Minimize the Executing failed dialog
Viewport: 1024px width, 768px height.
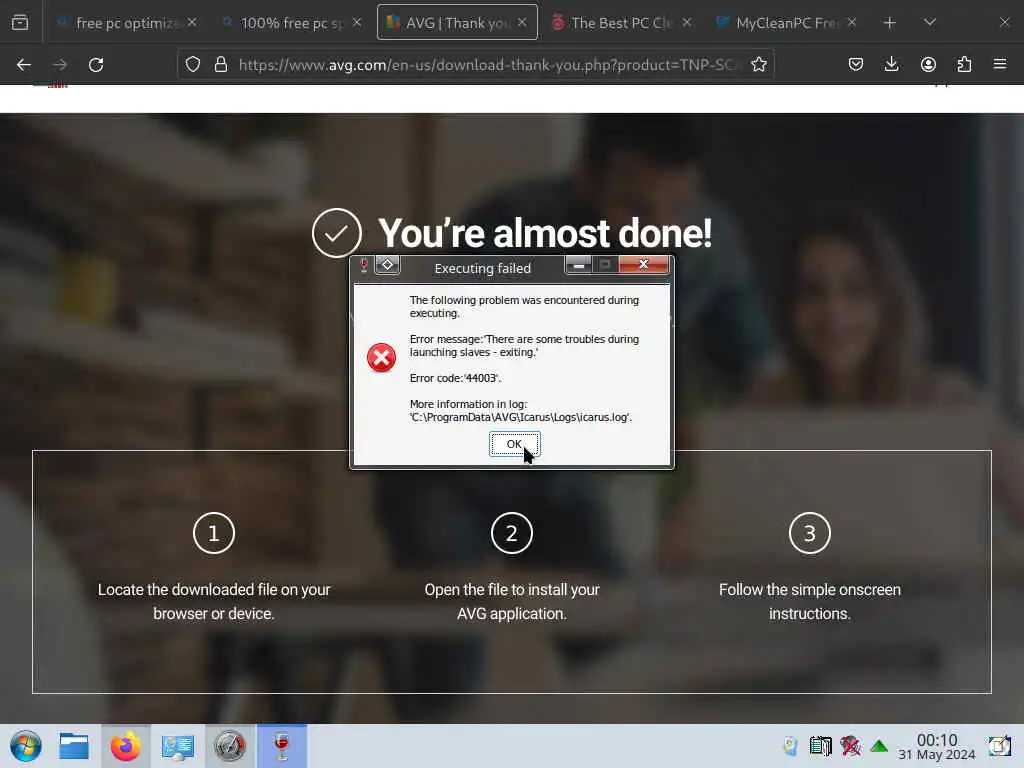point(579,264)
